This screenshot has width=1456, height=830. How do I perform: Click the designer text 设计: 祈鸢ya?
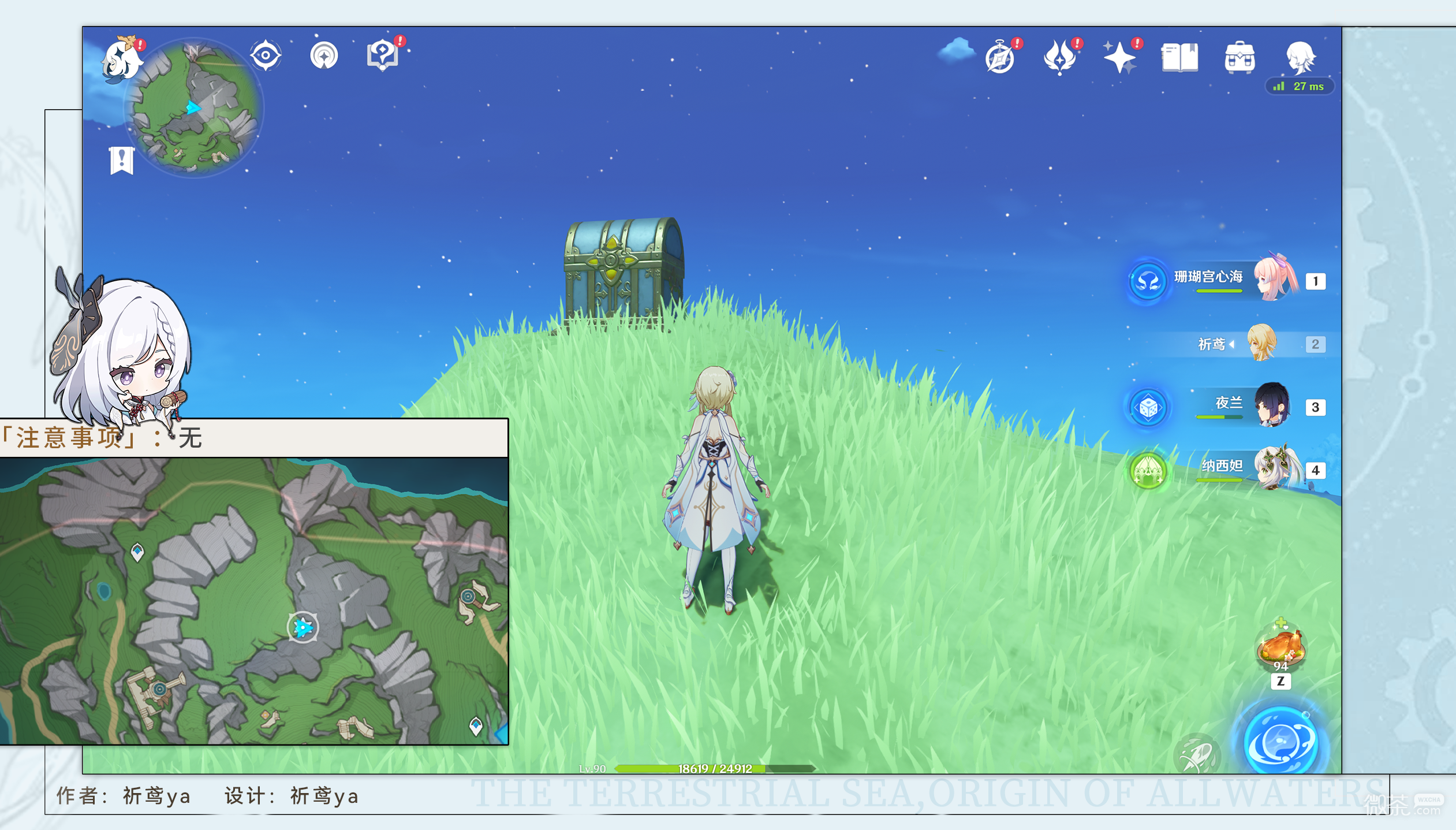click(x=292, y=796)
